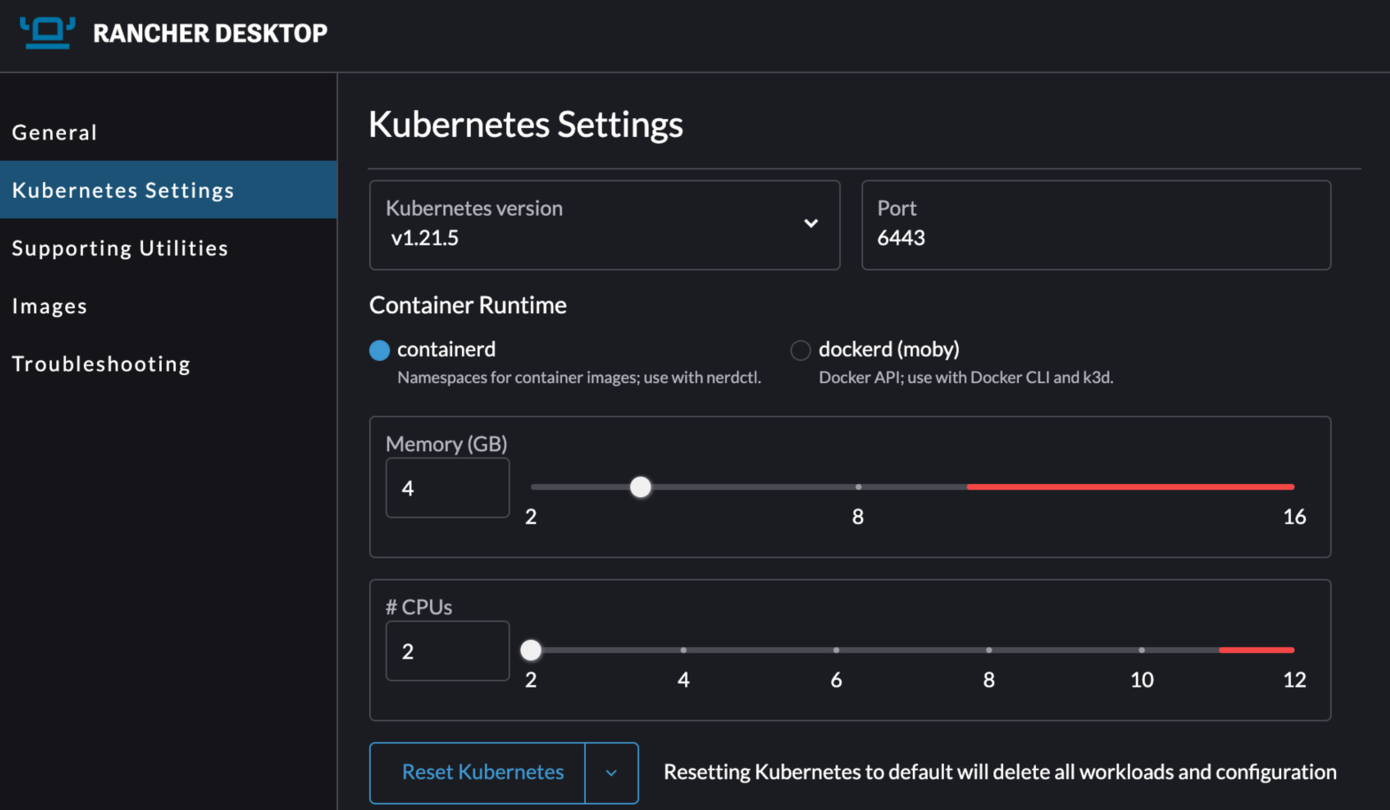Set CPU slider to tick 4
This screenshot has width=1390, height=810.
(684, 650)
